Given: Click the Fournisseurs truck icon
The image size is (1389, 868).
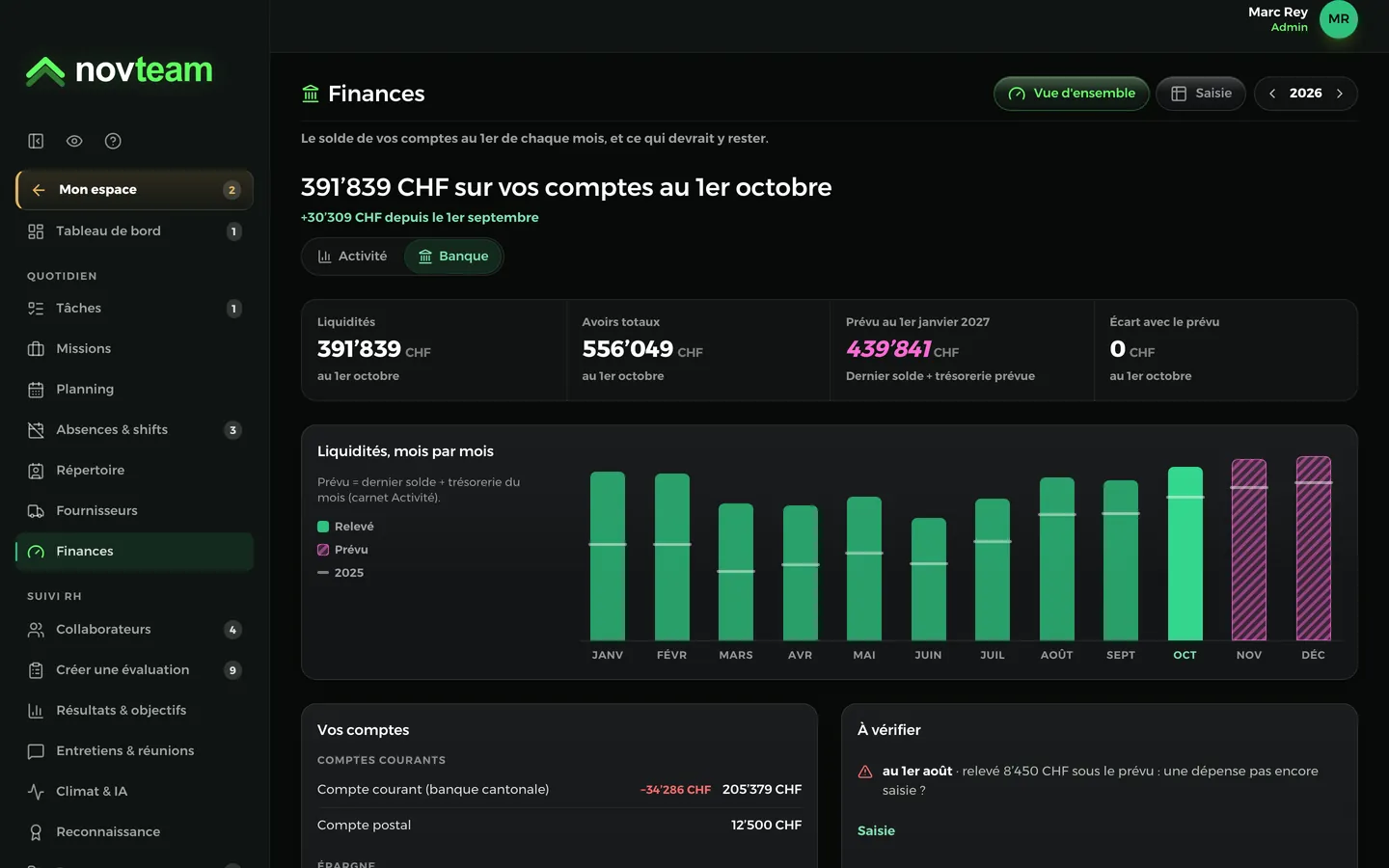Looking at the screenshot, I should point(36,511).
